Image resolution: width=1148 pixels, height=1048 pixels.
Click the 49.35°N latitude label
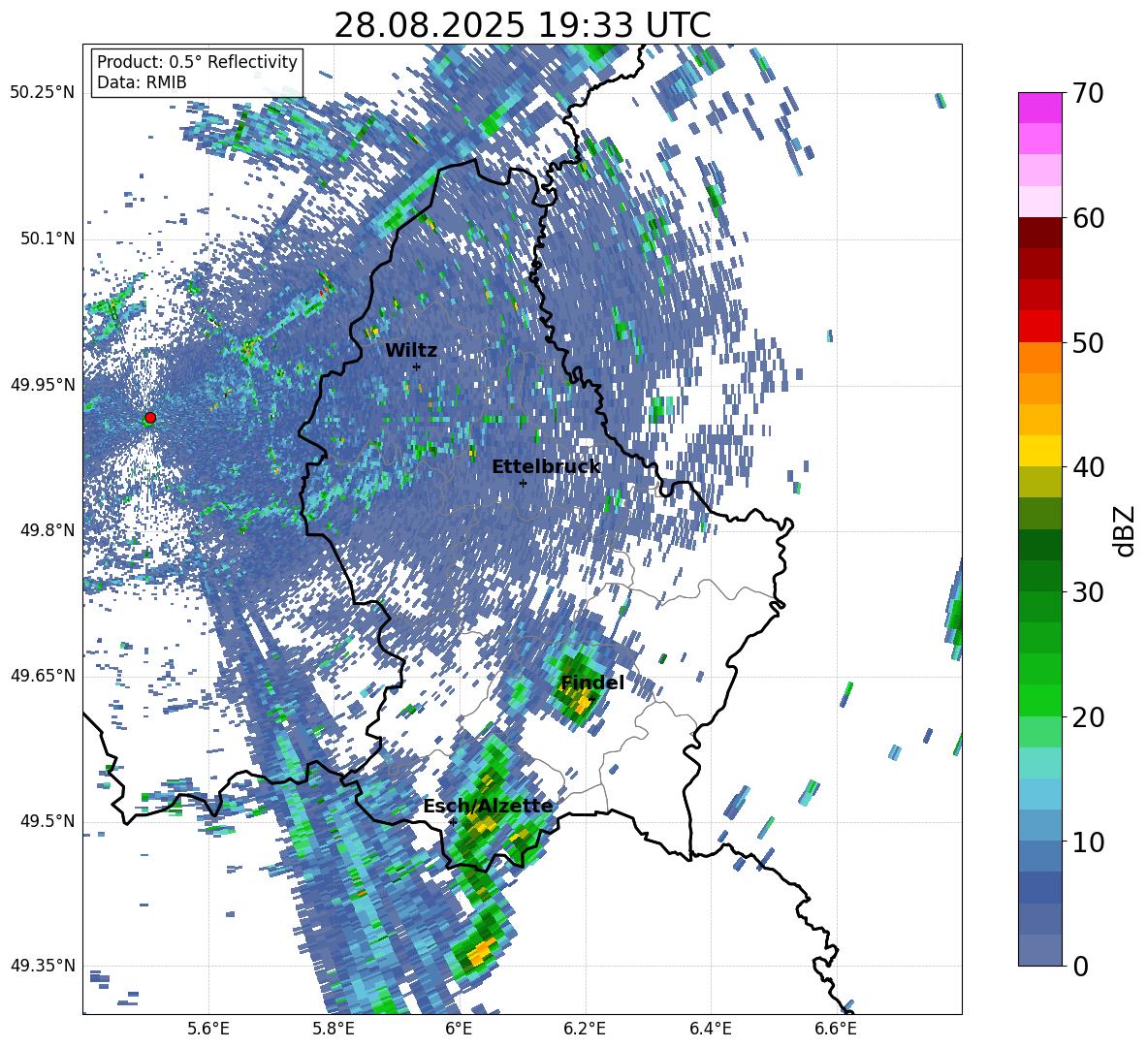tap(43, 966)
